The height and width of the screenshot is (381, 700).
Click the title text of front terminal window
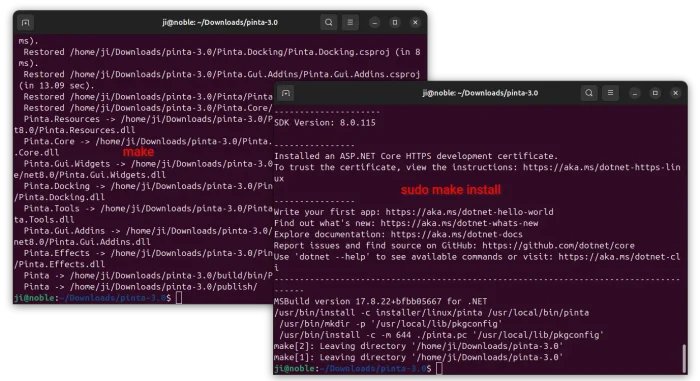[x=480, y=93]
